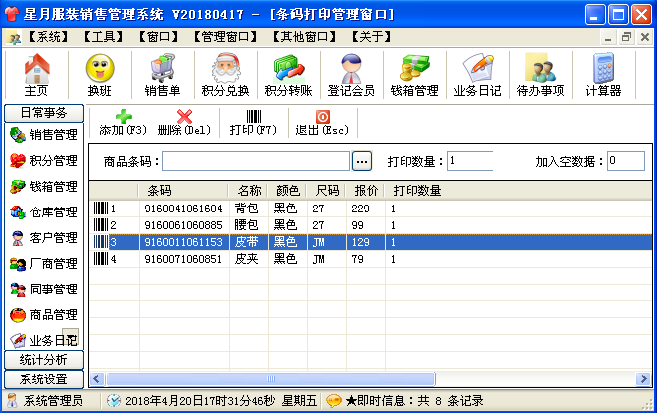
Task: Focus the 商品条码 input field
Action: [256, 161]
